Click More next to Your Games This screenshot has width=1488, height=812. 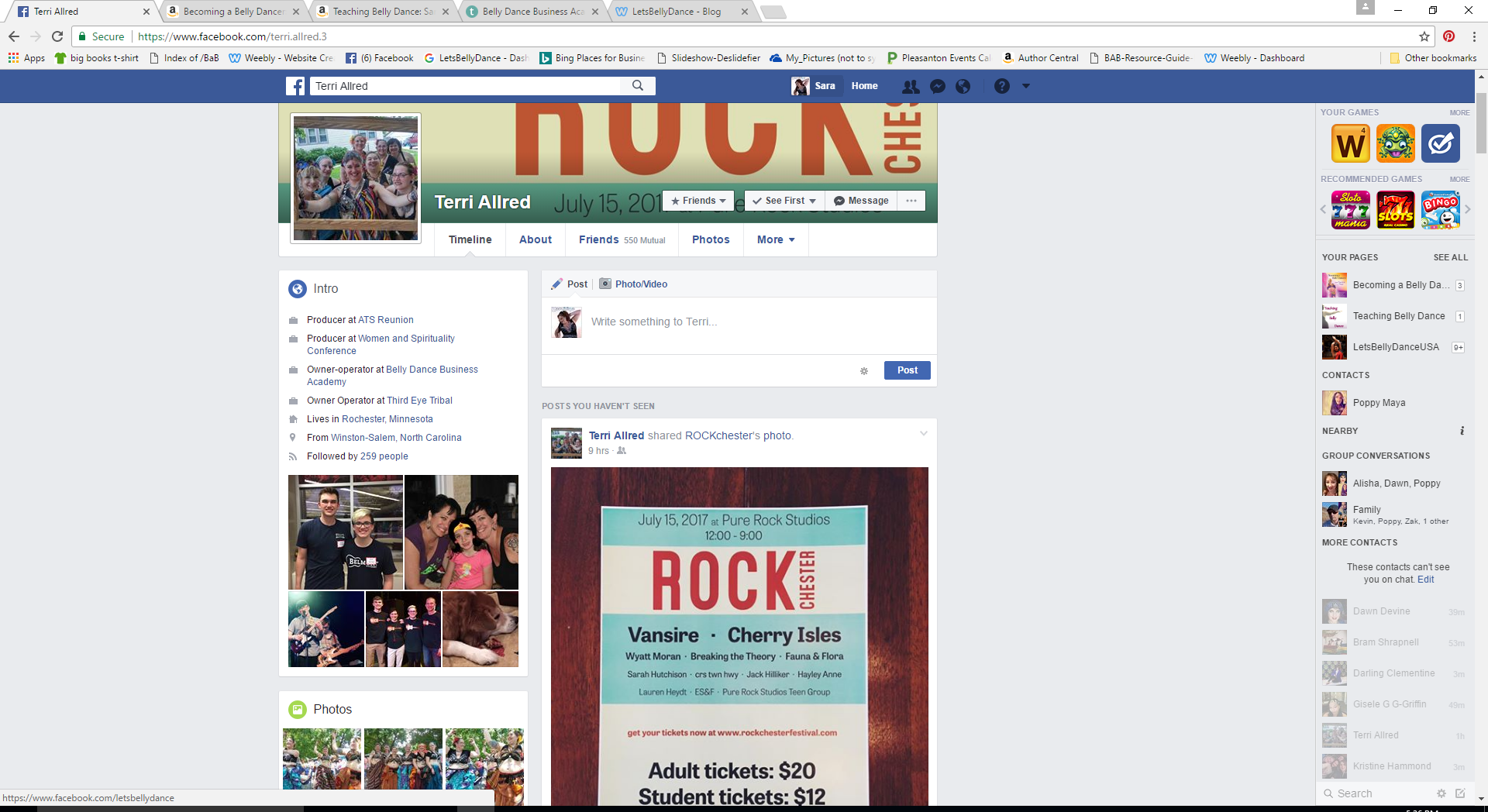(x=1459, y=113)
